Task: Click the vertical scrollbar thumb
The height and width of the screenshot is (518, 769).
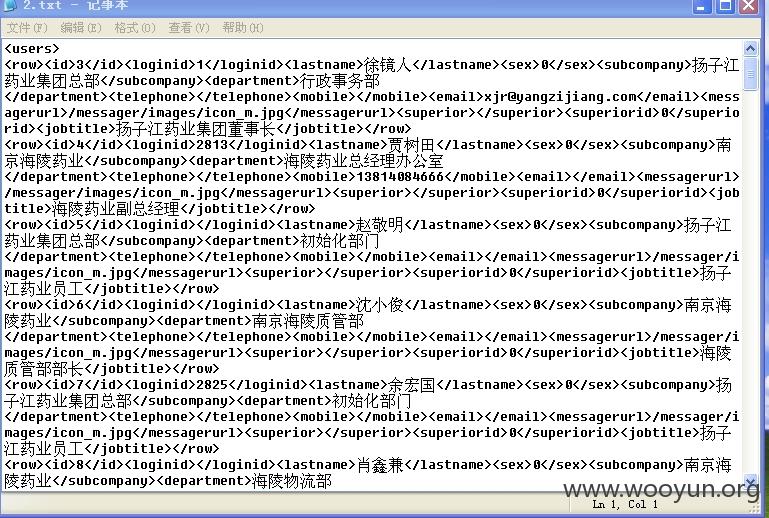Action: pyautogui.click(x=750, y=74)
